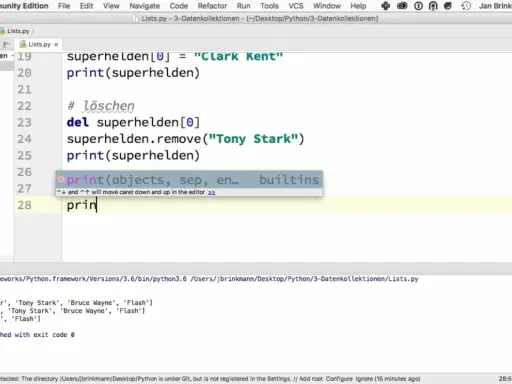The height and width of the screenshot is (384, 512).
Task: Click the Jan Brink user name in menu bar
Action: click(x=495, y=6)
